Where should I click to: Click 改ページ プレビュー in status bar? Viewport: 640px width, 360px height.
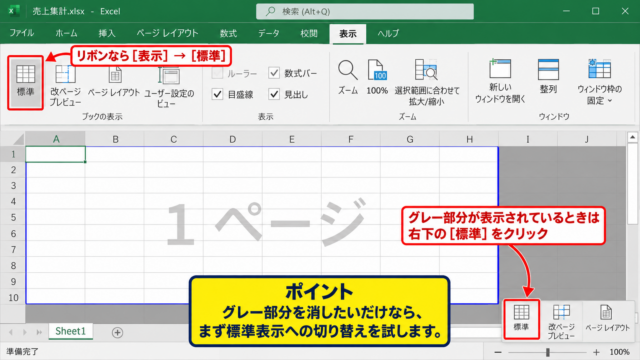click(561, 322)
